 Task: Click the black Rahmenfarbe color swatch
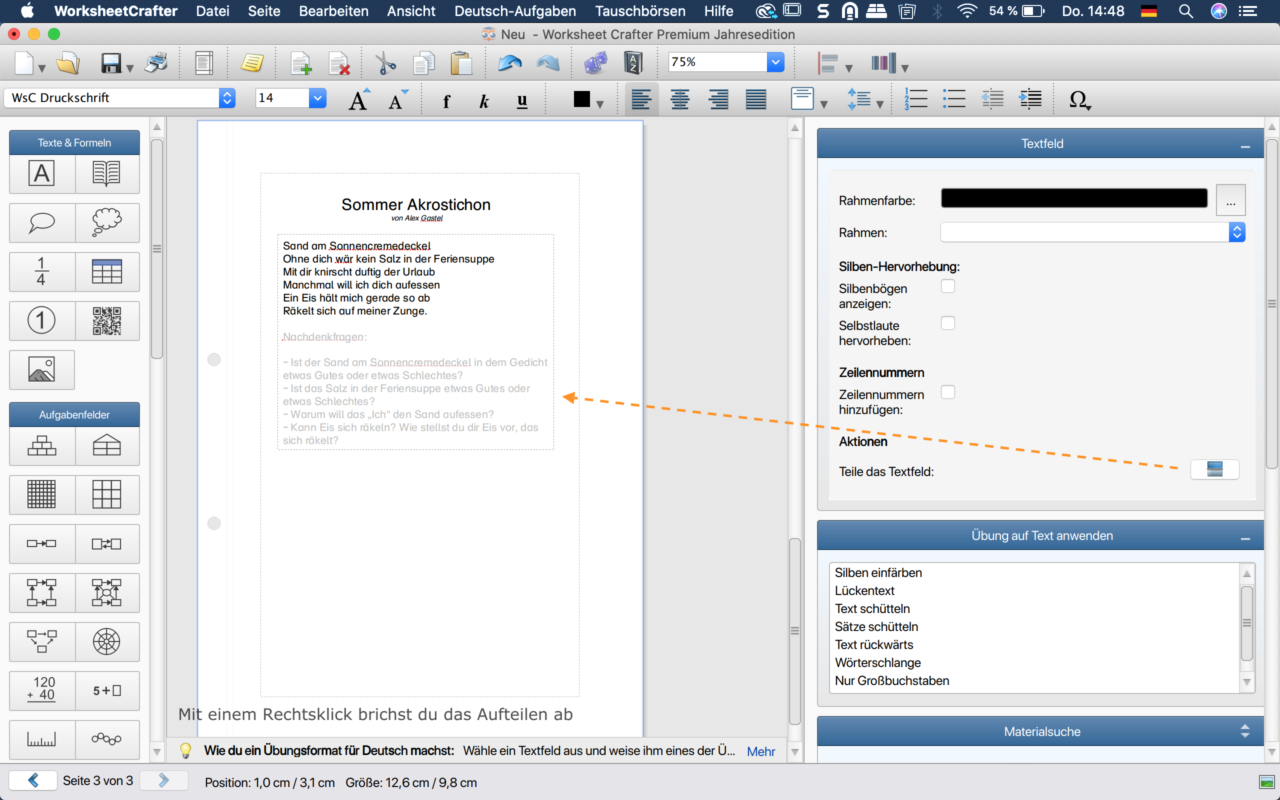[1074, 198]
